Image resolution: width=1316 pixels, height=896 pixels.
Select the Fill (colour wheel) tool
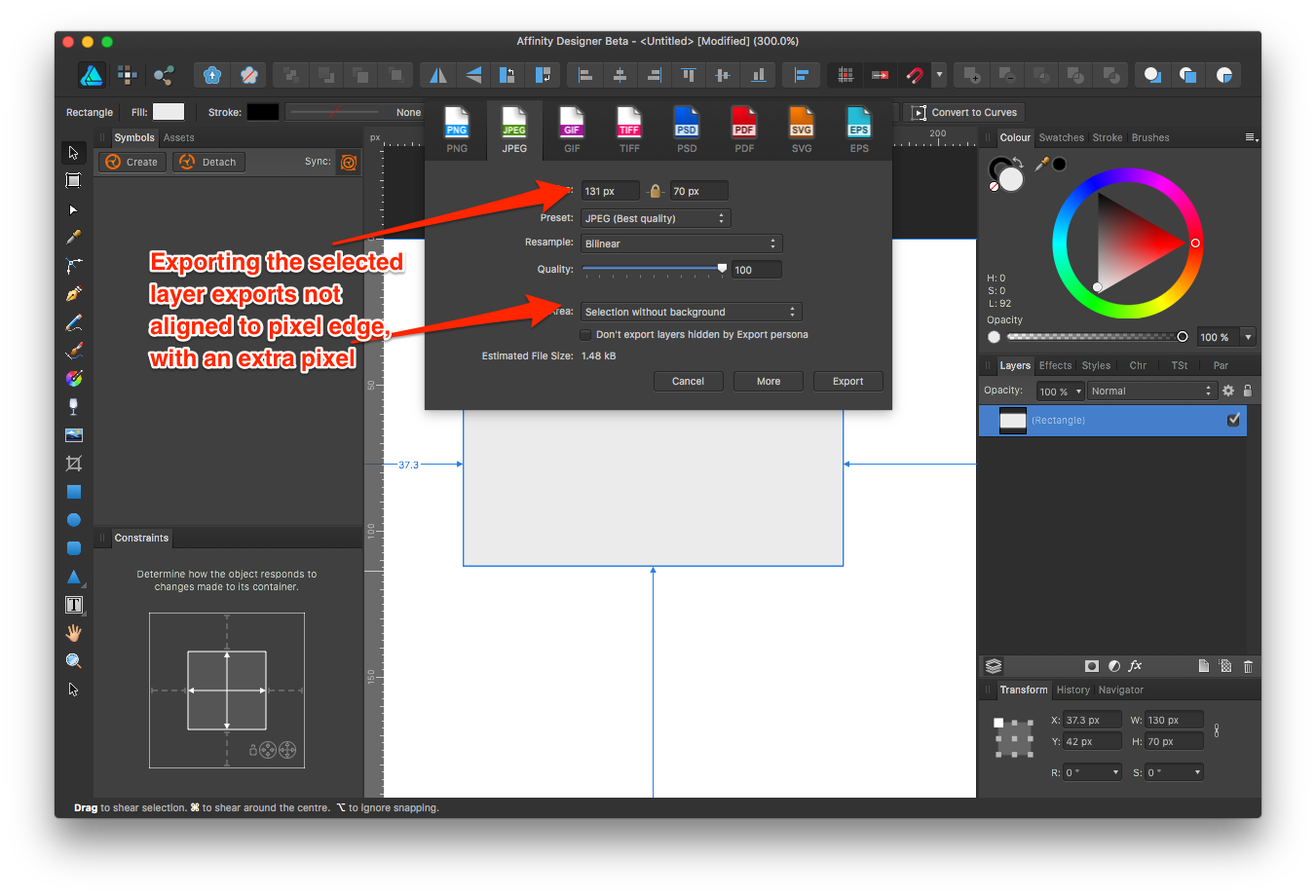73,378
